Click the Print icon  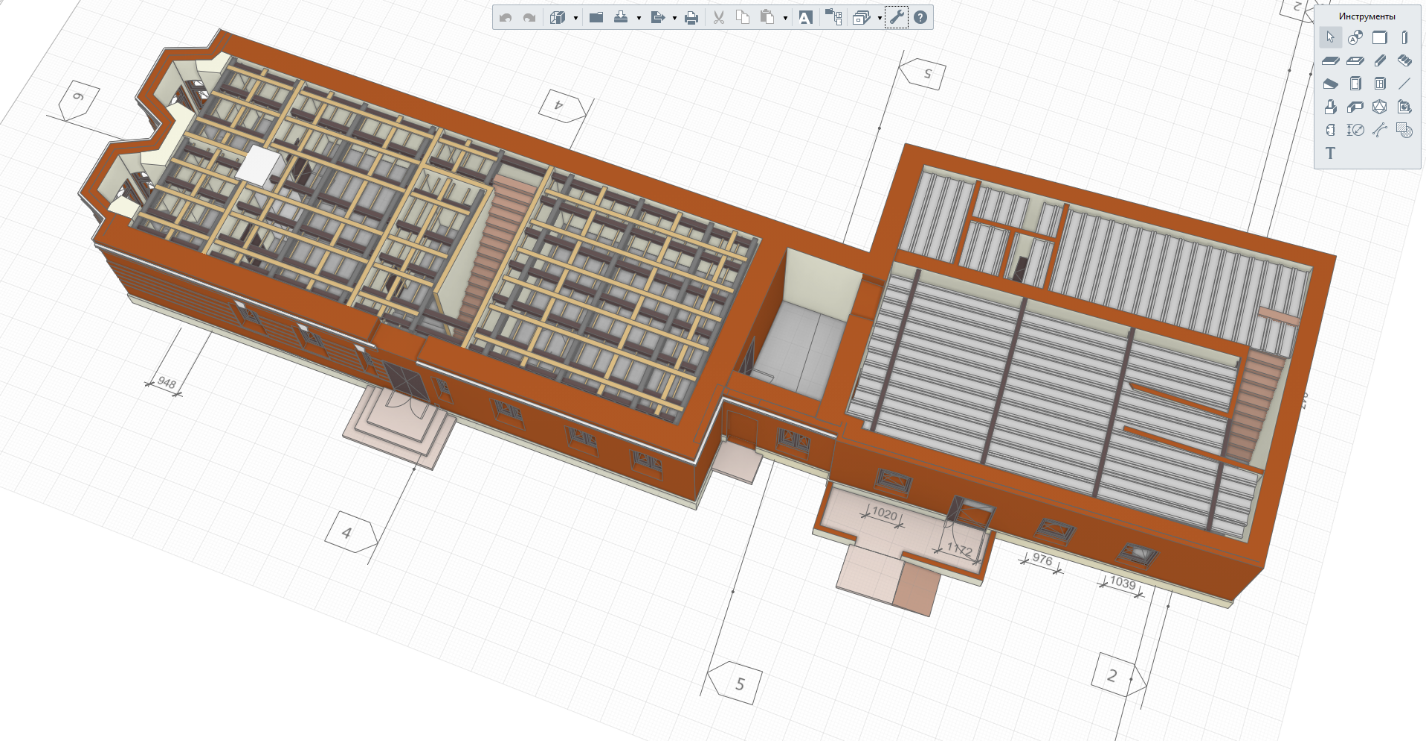tap(691, 17)
